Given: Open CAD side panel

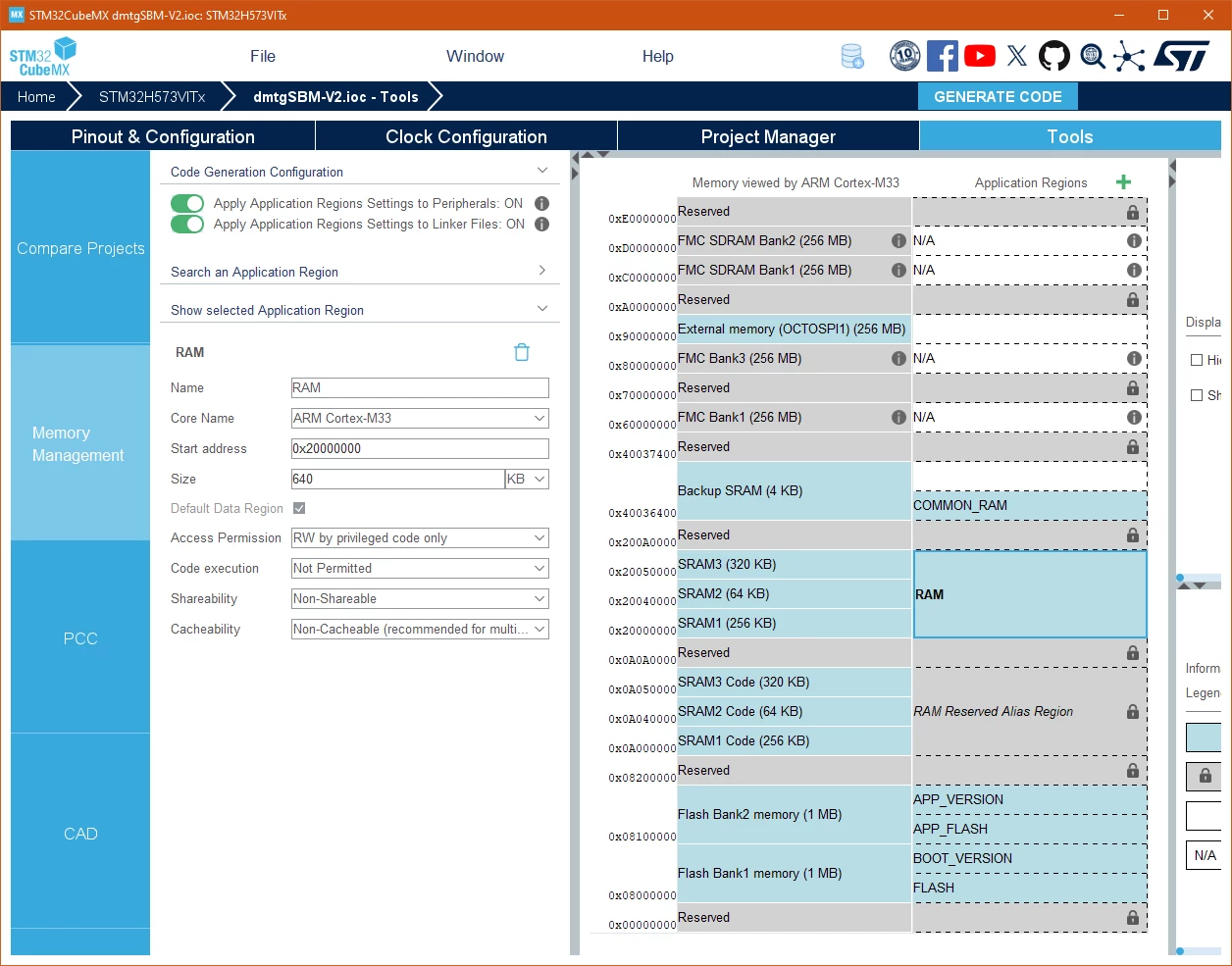Looking at the screenshot, I should [80, 834].
